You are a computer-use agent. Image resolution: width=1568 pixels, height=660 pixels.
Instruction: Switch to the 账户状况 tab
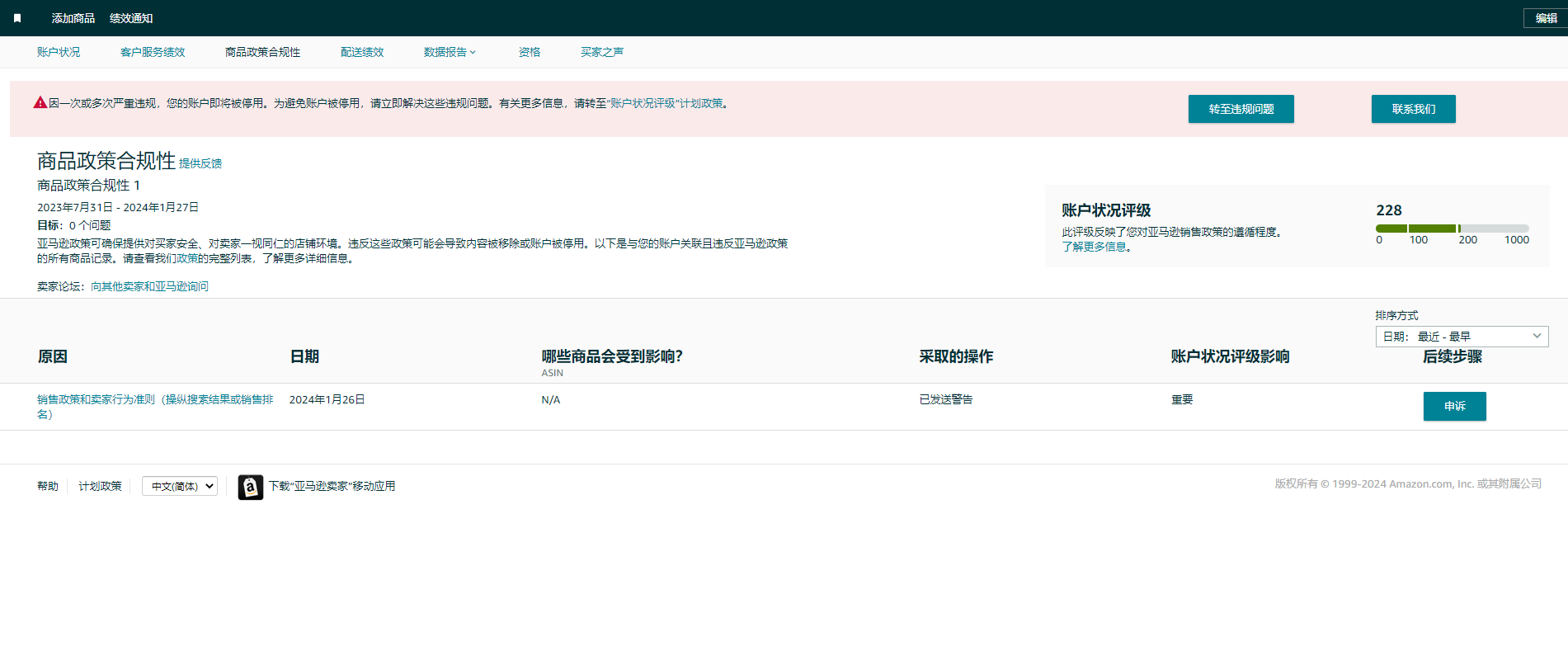pos(59,52)
